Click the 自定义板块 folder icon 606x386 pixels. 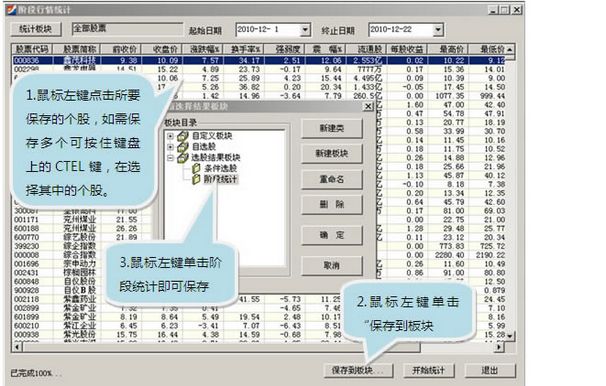182,136
